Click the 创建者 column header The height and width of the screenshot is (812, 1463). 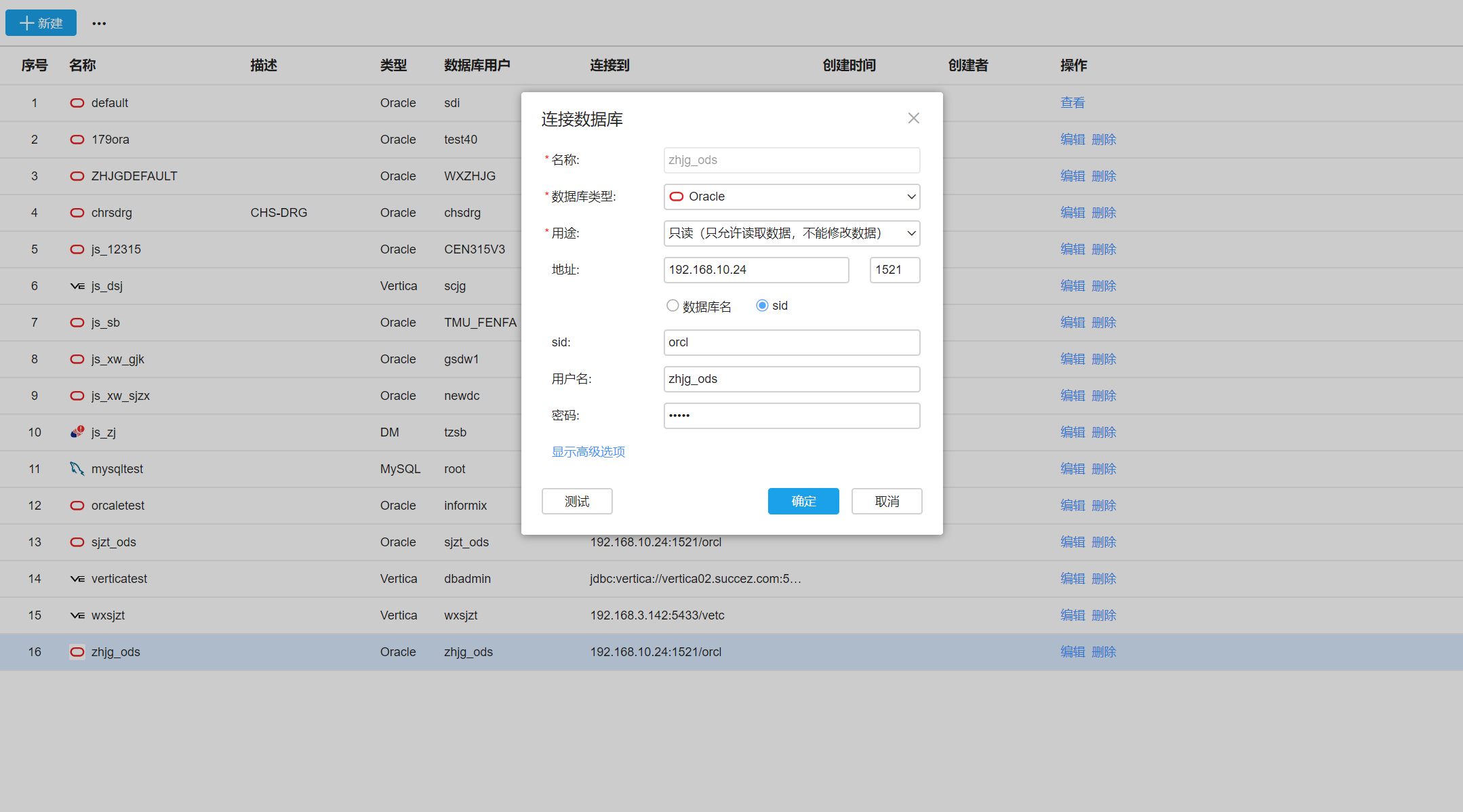[x=968, y=65]
